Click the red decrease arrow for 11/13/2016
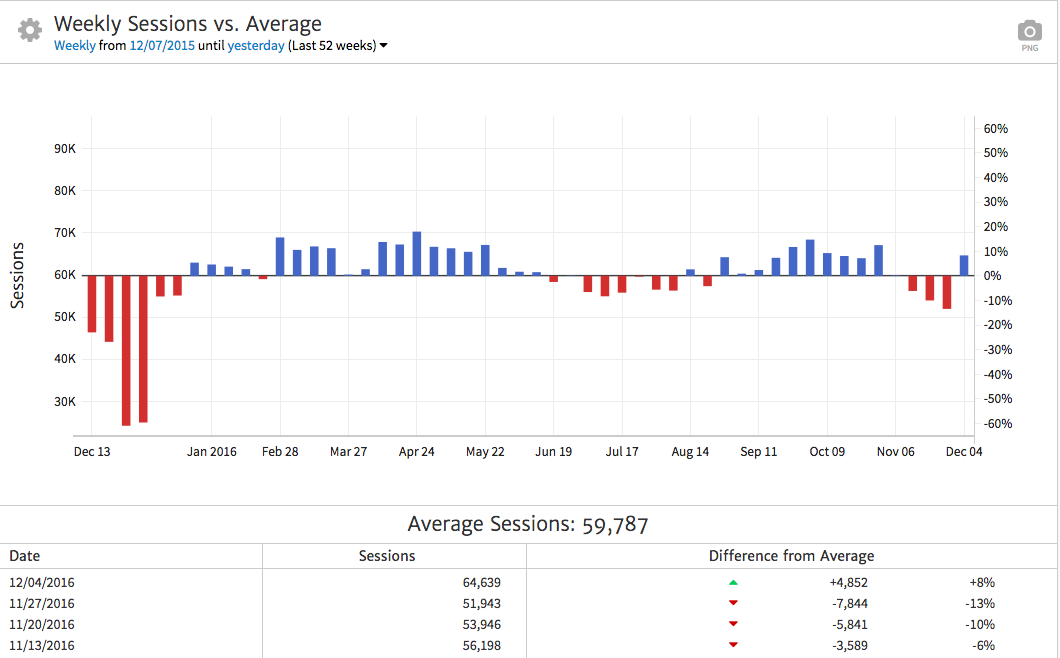The image size is (1060, 658). tap(733, 645)
